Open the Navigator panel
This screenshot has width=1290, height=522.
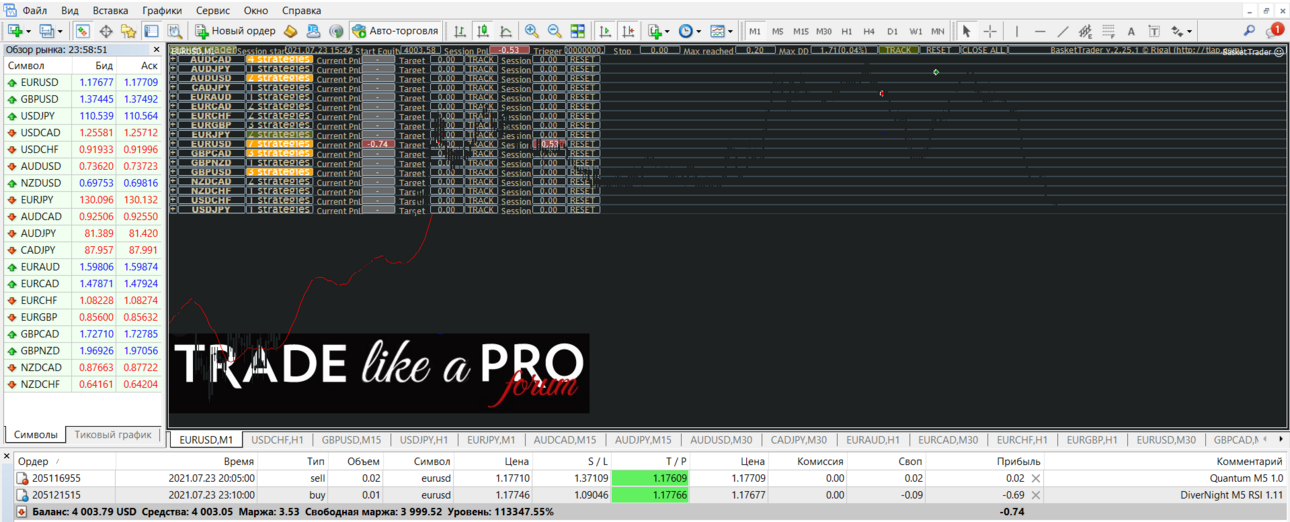[x=128, y=31]
